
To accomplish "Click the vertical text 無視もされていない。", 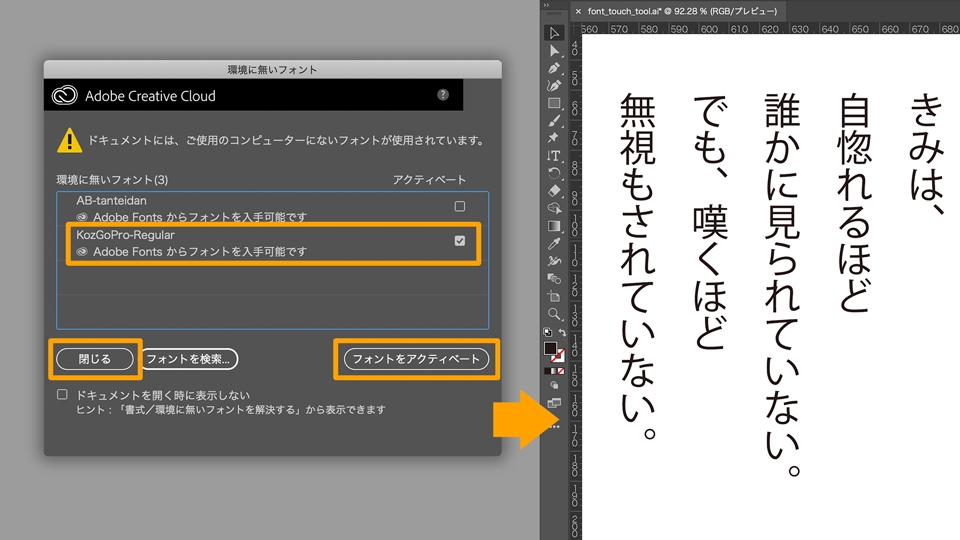I will (638, 267).
